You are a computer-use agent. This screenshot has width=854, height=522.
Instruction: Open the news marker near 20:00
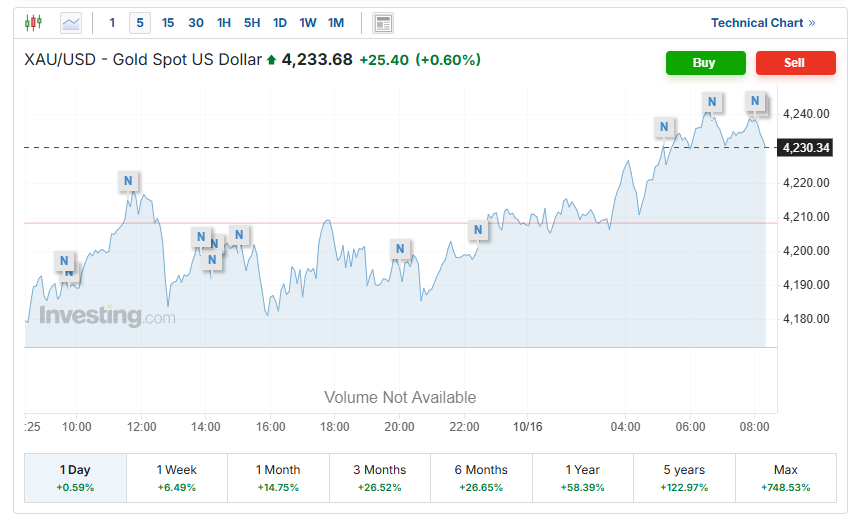(400, 249)
